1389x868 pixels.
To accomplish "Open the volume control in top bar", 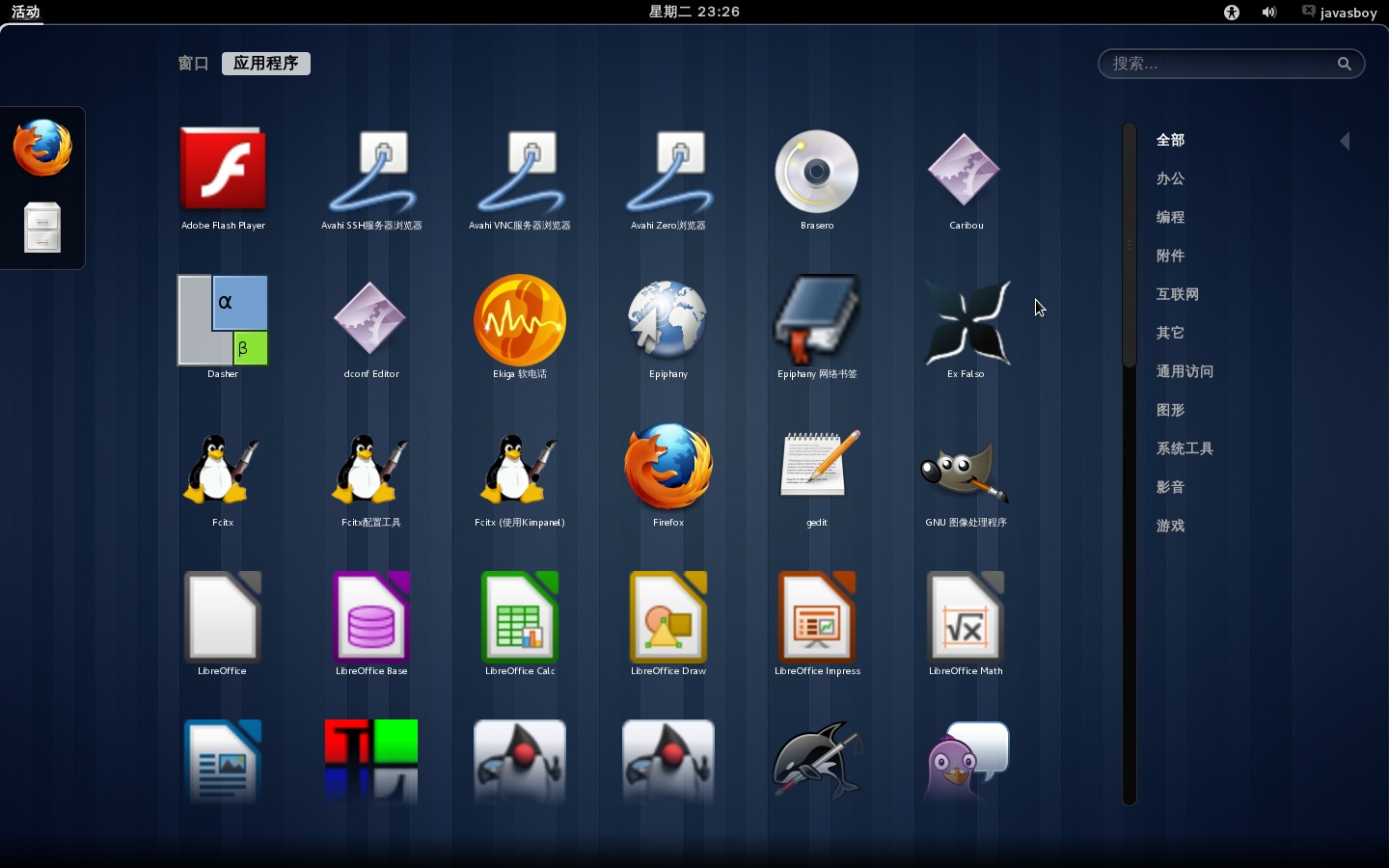I will point(1269,13).
